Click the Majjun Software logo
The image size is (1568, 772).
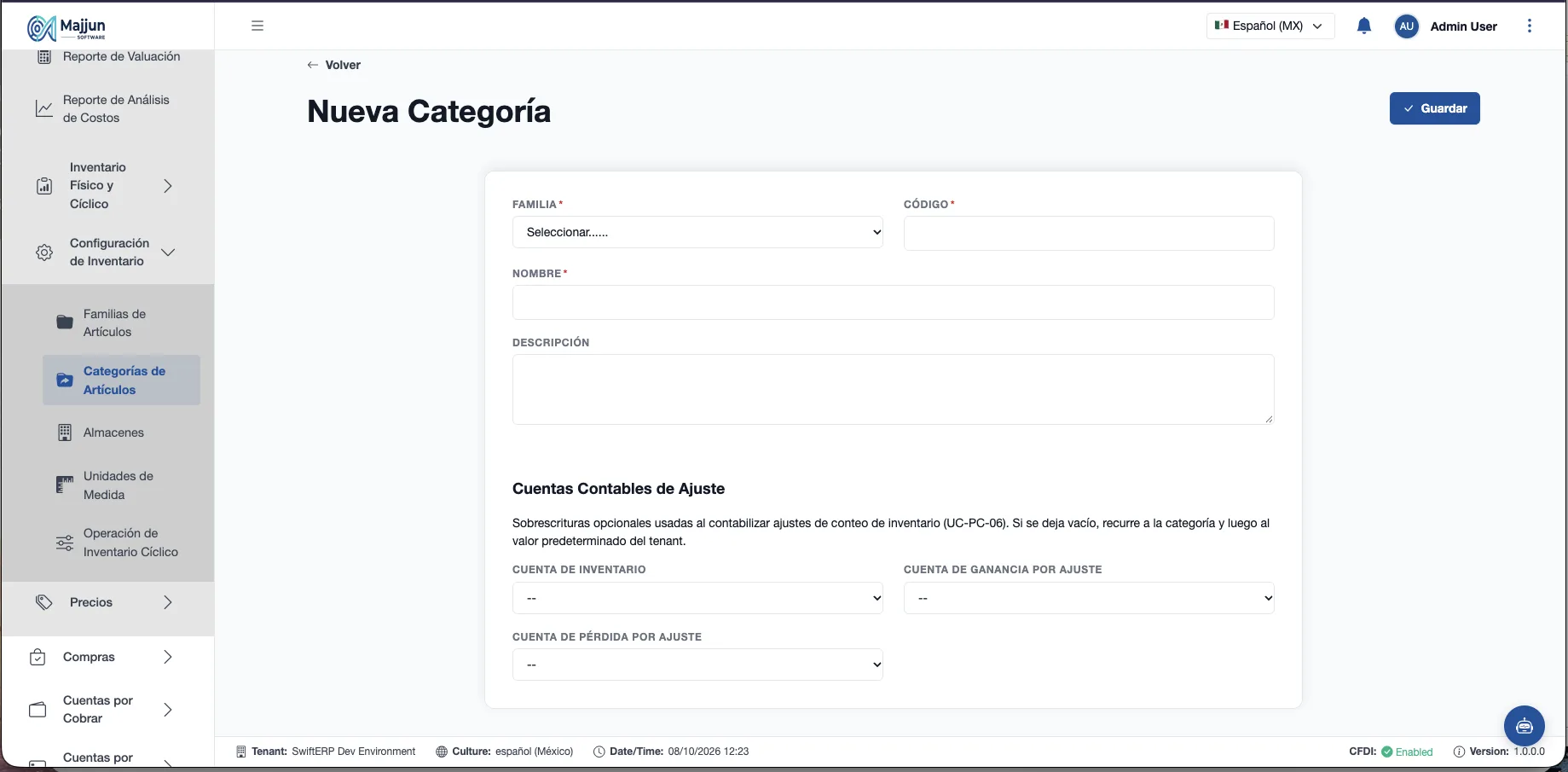(x=67, y=27)
